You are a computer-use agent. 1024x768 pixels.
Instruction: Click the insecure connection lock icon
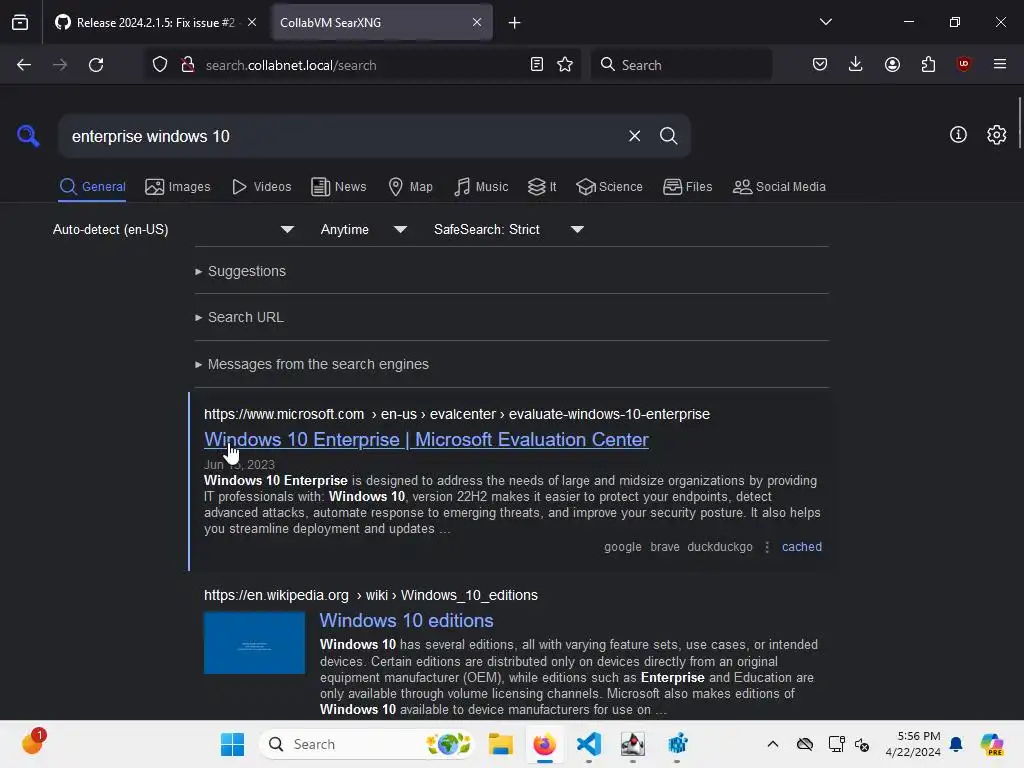187,65
